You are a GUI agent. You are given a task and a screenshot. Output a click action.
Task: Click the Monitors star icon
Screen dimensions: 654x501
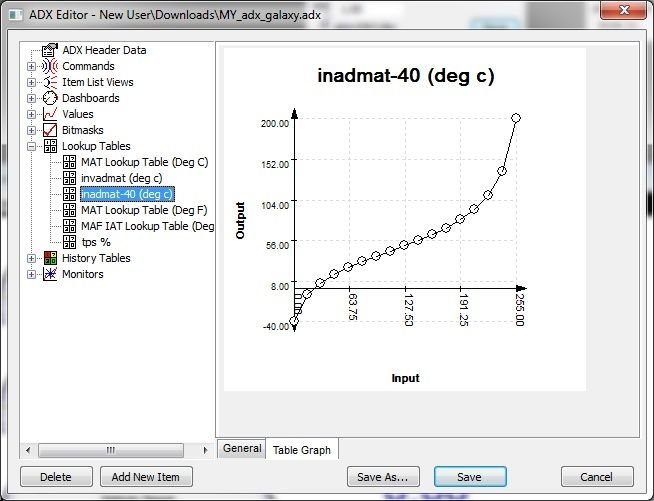[x=50, y=274]
